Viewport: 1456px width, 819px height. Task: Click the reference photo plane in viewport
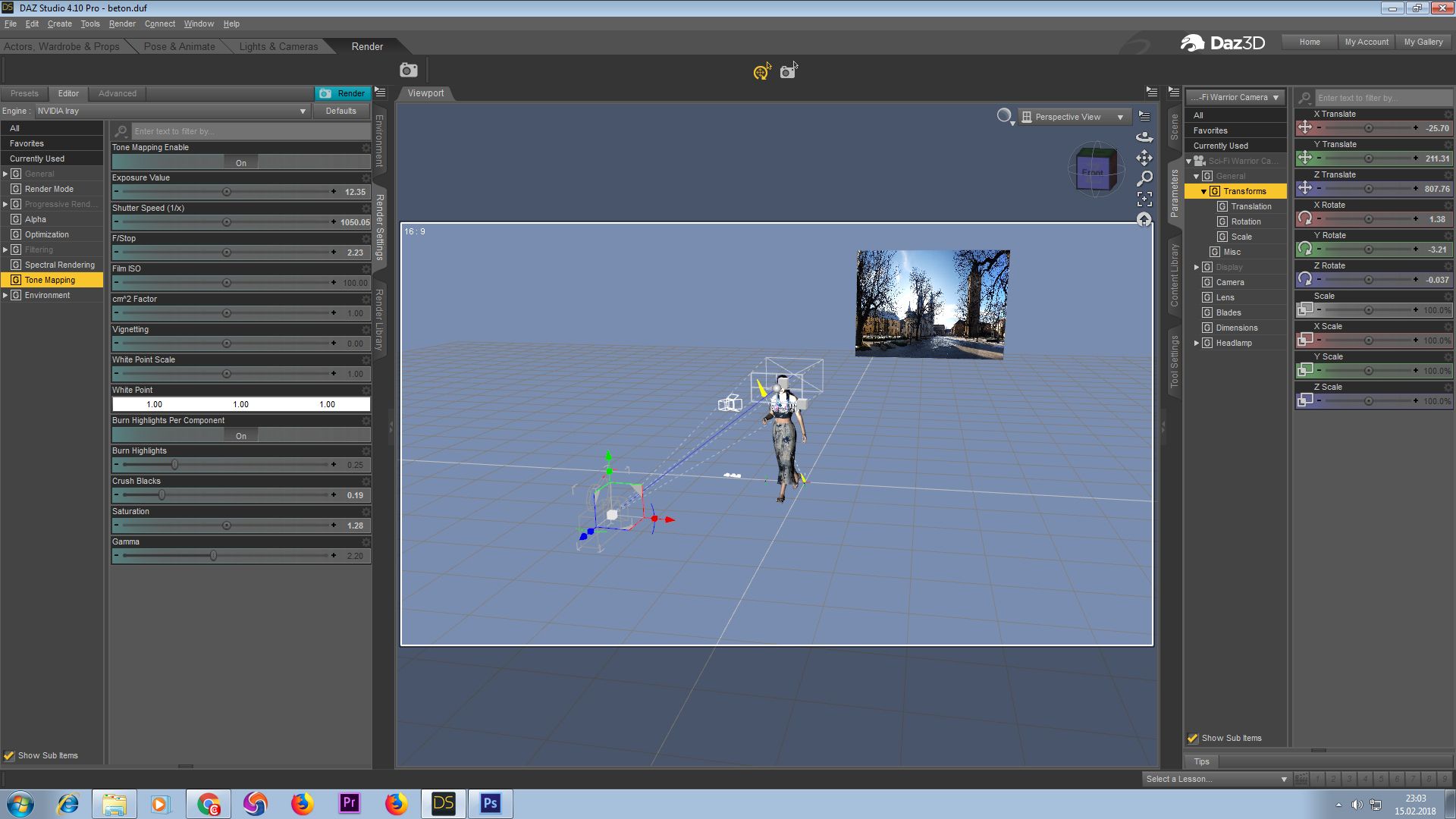click(x=932, y=303)
